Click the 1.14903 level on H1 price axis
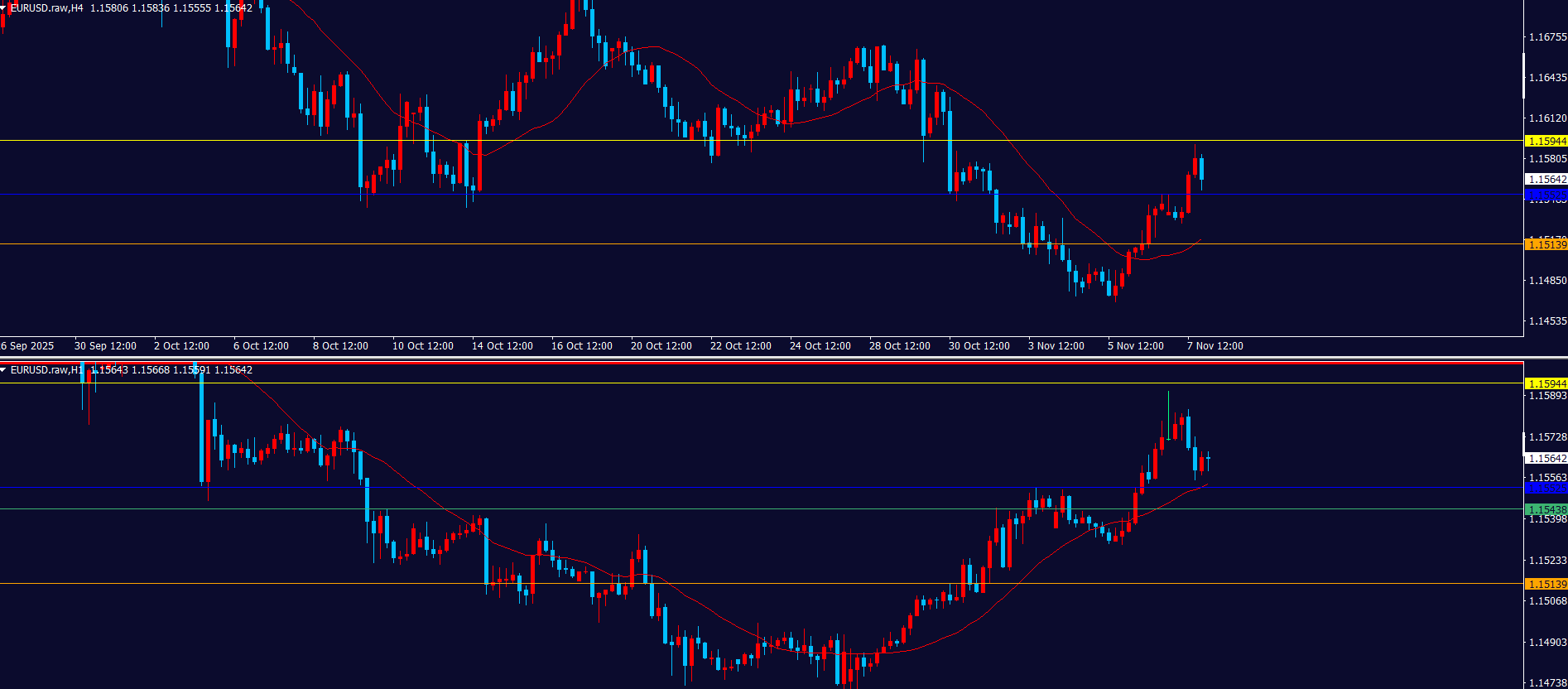Image resolution: width=1568 pixels, height=689 pixels. [x=1546, y=643]
